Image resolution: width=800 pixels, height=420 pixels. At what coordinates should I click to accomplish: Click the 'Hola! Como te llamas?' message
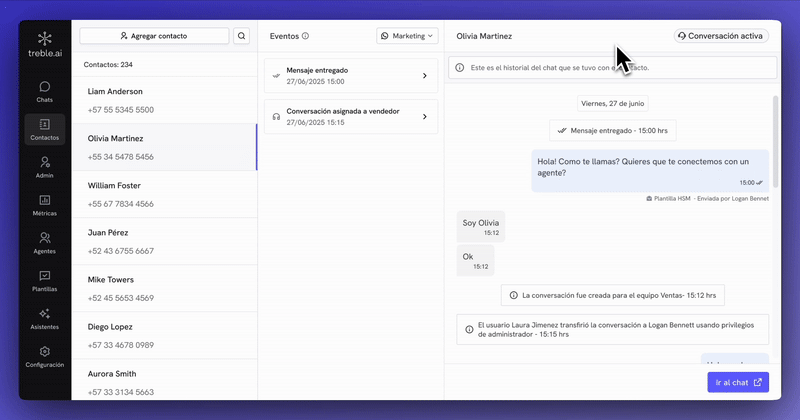(650, 171)
